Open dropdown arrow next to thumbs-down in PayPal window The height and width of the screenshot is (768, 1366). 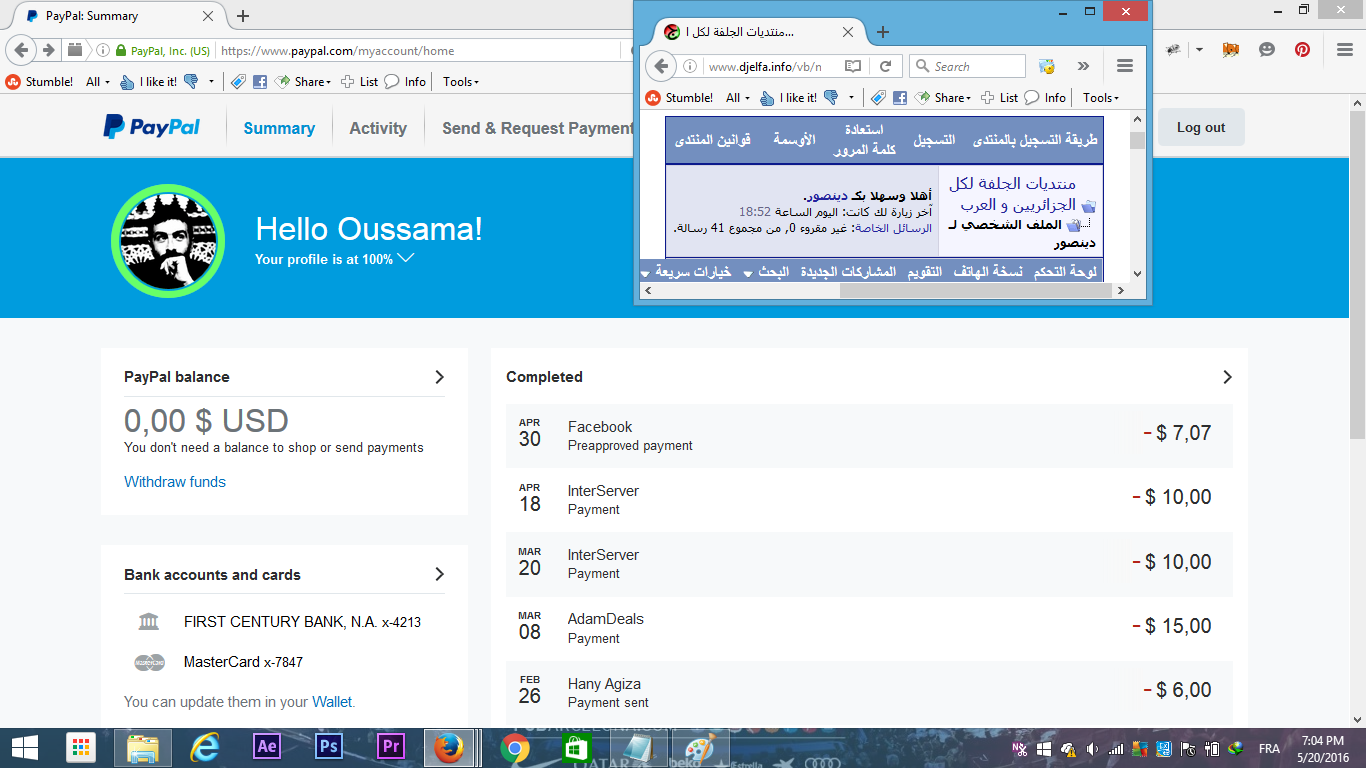(x=211, y=82)
